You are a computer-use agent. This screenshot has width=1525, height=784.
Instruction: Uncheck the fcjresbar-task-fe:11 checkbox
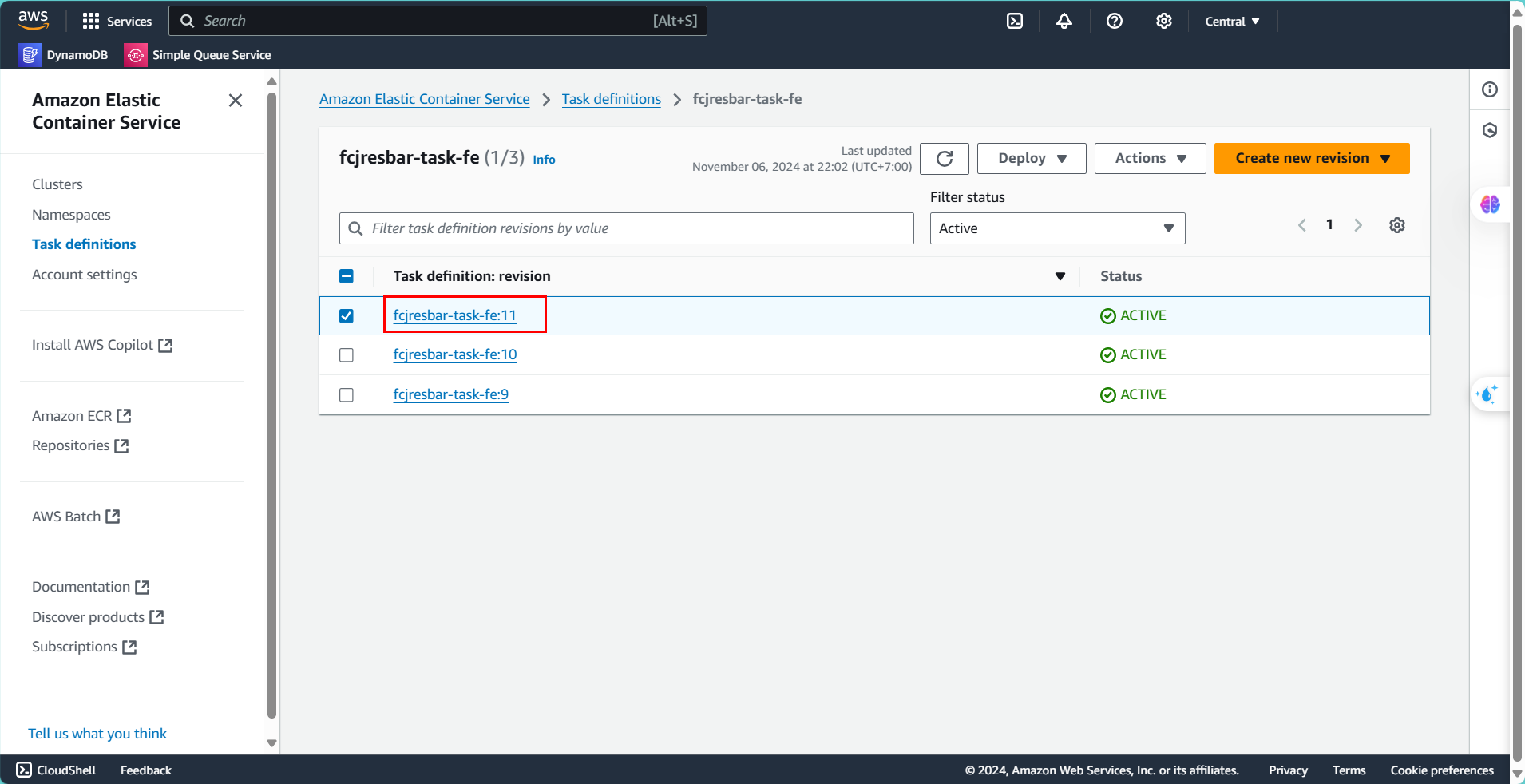click(347, 315)
